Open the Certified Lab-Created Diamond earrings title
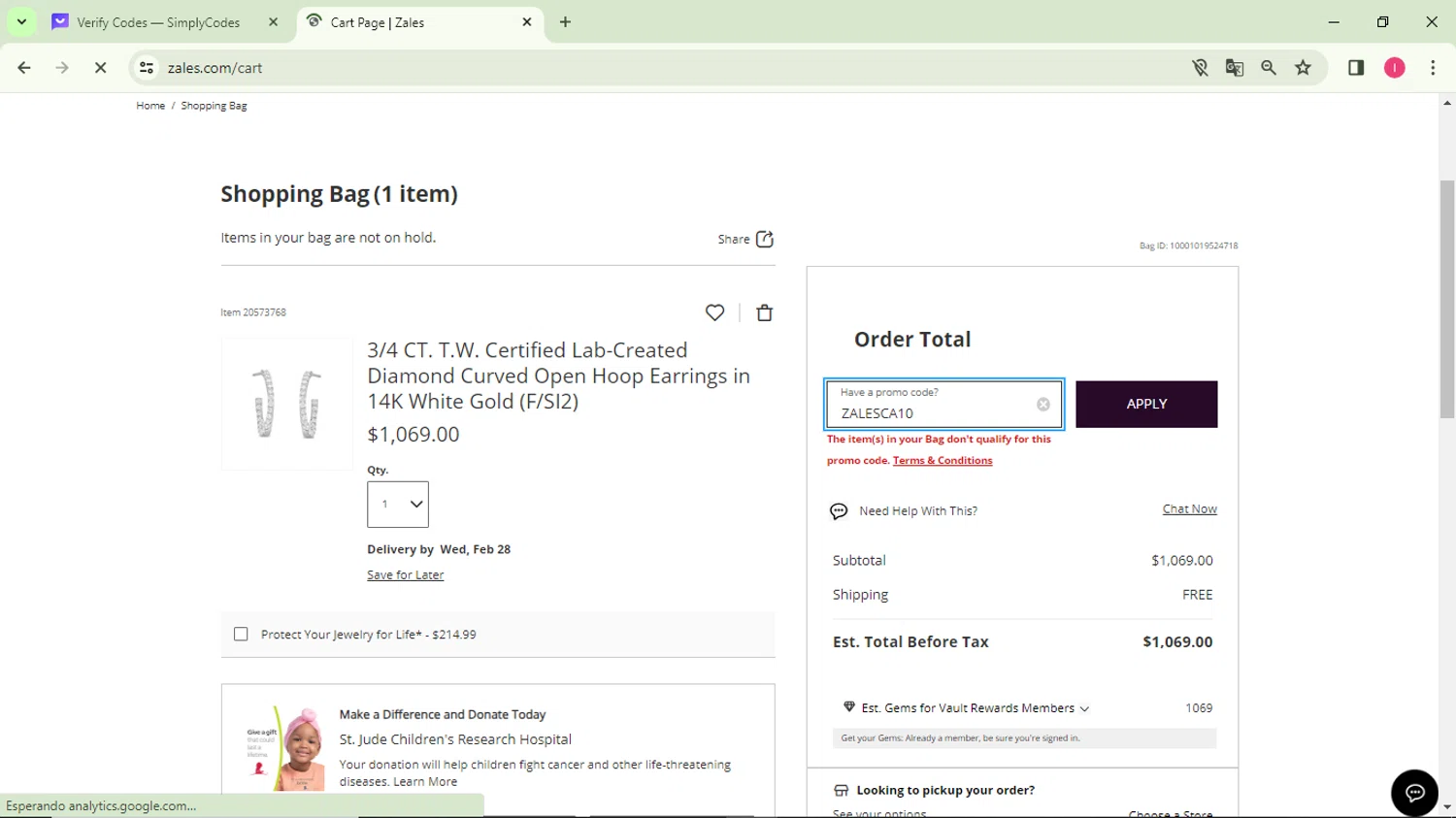The width and height of the screenshot is (1456, 818). tap(558, 376)
